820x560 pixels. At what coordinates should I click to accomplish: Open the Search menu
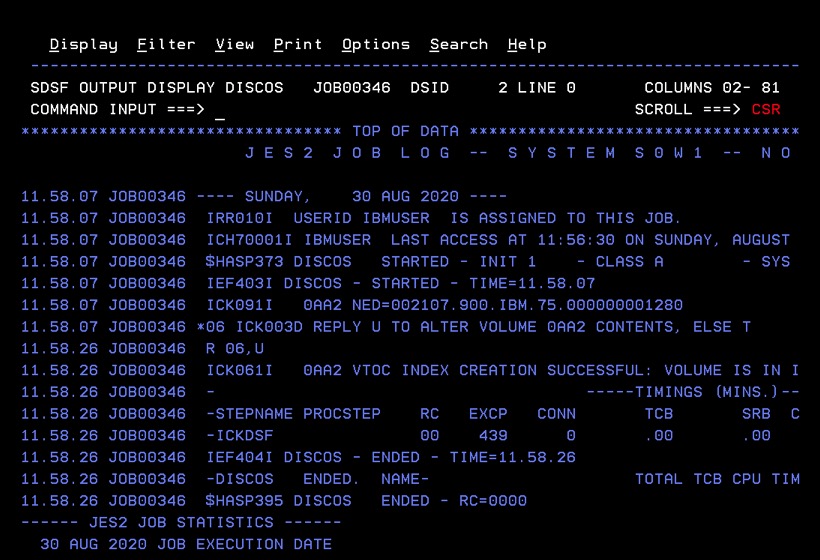coord(459,44)
